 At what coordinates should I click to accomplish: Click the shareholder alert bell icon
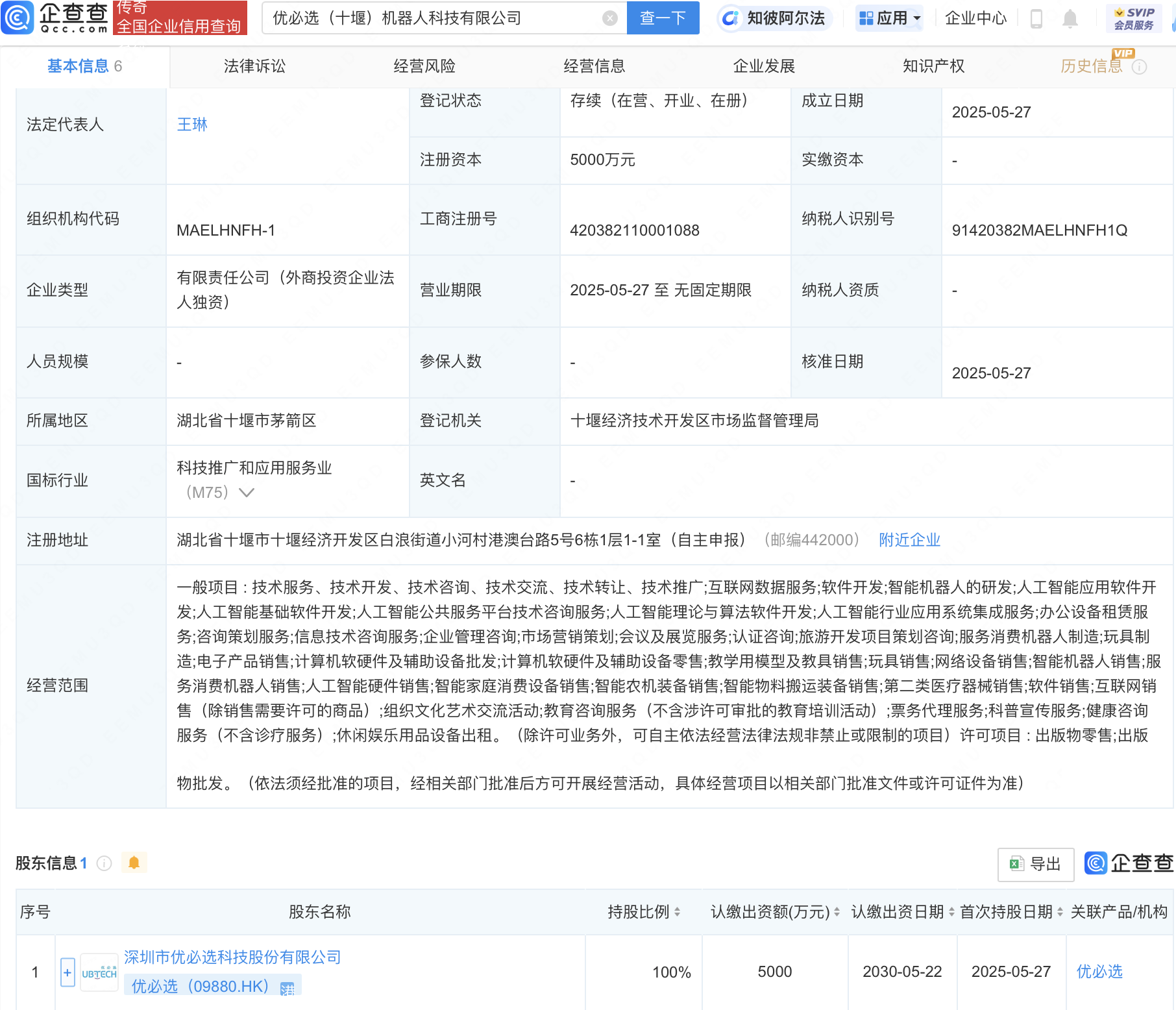click(x=134, y=863)
